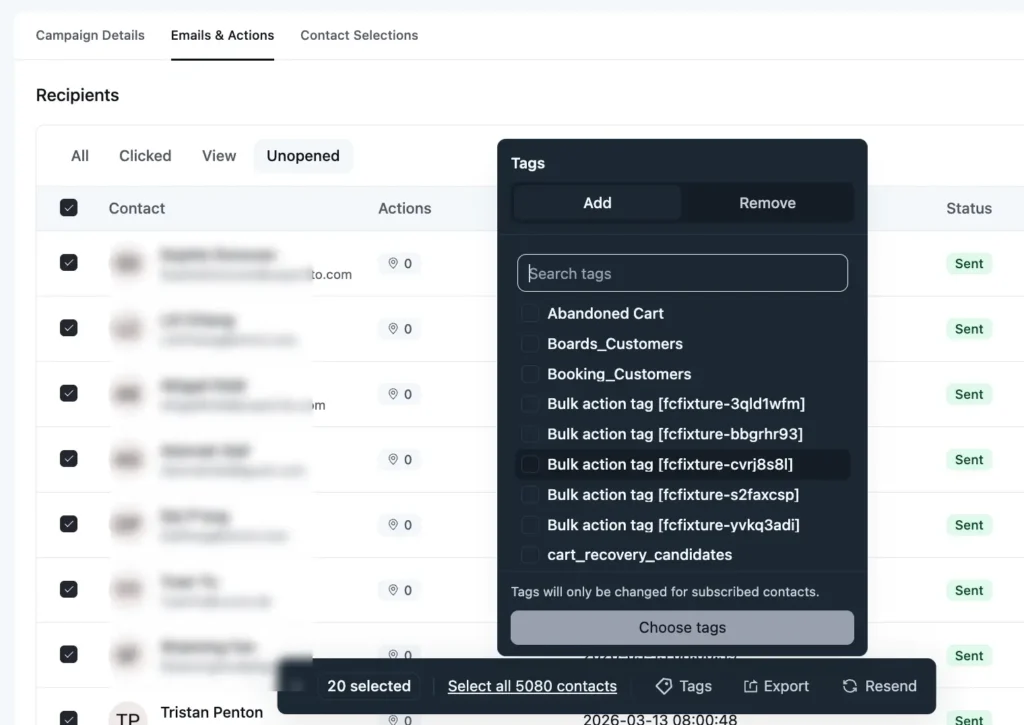Click the Recipients heading
Screen dimensions: 1024x725
[77, 95]
